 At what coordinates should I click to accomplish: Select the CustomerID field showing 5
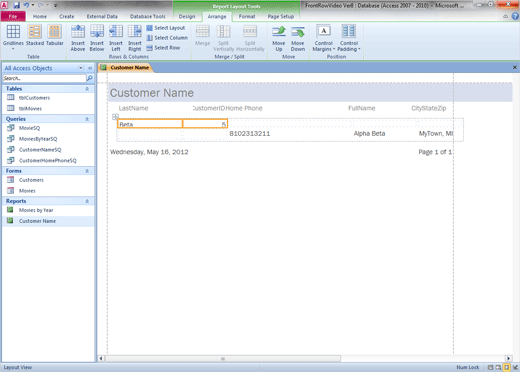coord(205,124)
